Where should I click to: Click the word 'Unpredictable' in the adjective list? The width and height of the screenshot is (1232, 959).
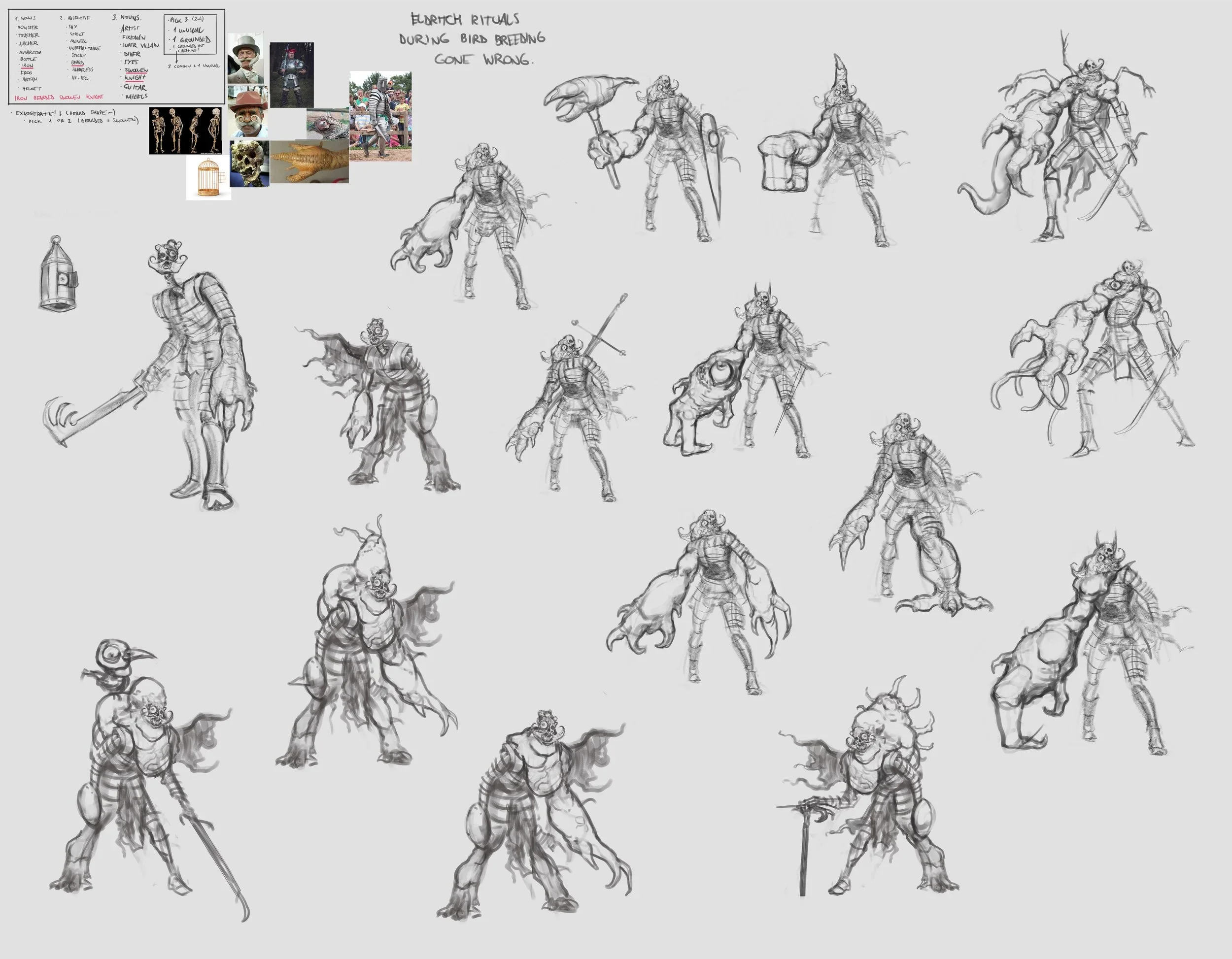(84, 48)
